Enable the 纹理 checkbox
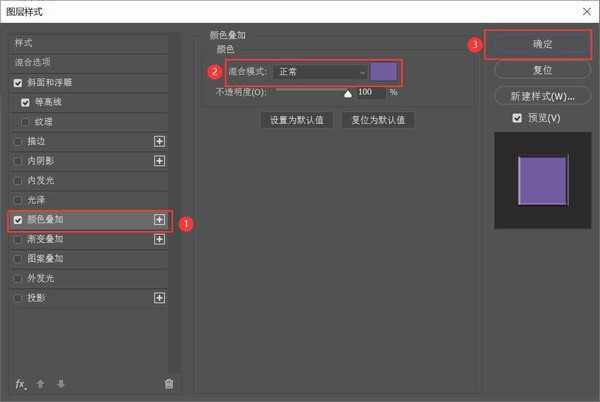Viewport: 600px width, 402px height. (25, 122)
